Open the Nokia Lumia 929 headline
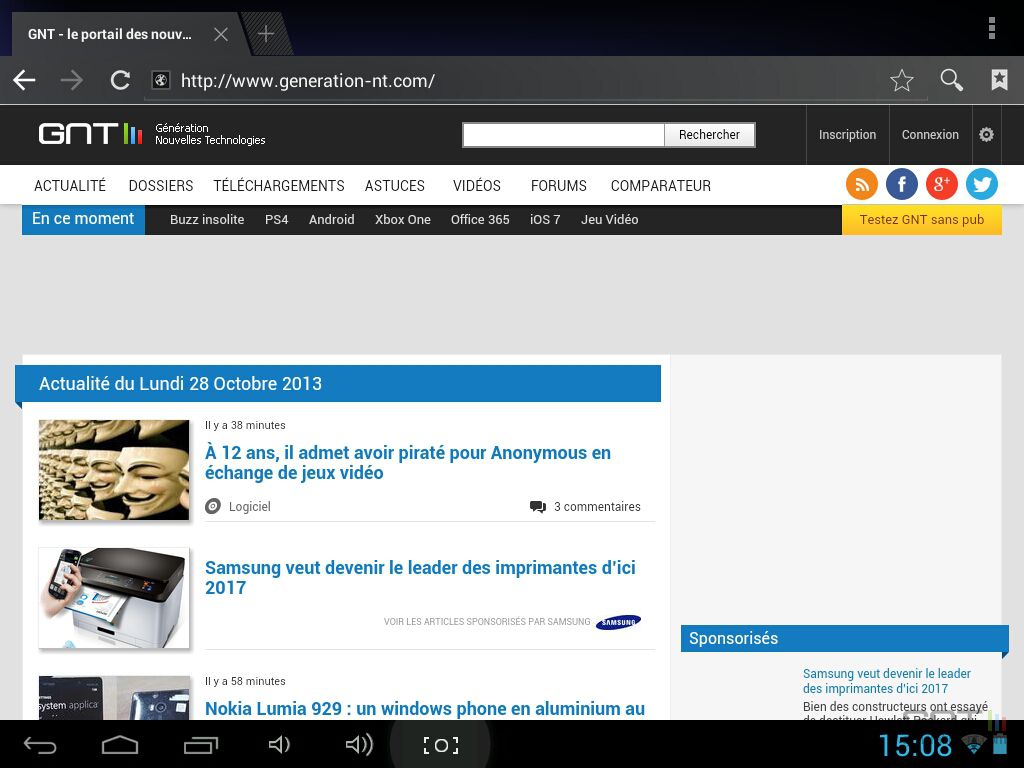This screenshot has height=768, width=1024. tap(424, 709)
